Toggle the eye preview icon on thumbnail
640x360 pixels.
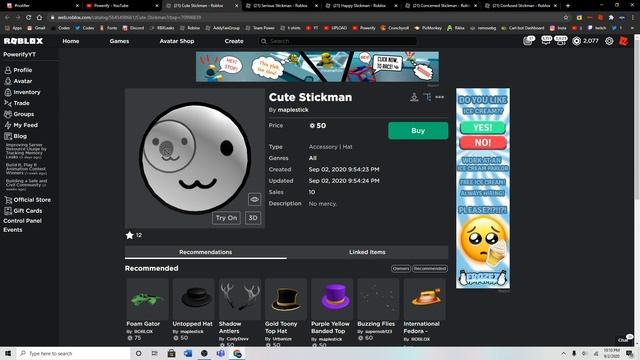click(254, 200)
